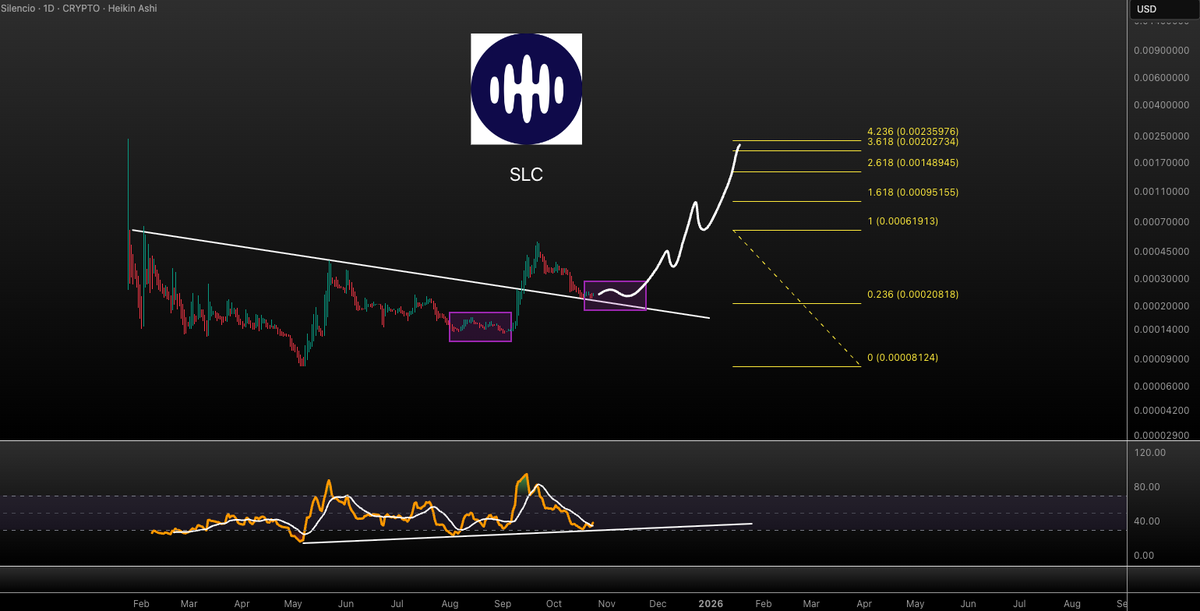The height and width of the screenshot is (611, 1200).
Task: Click price axis value 0.00070000
Action: 1162,221
